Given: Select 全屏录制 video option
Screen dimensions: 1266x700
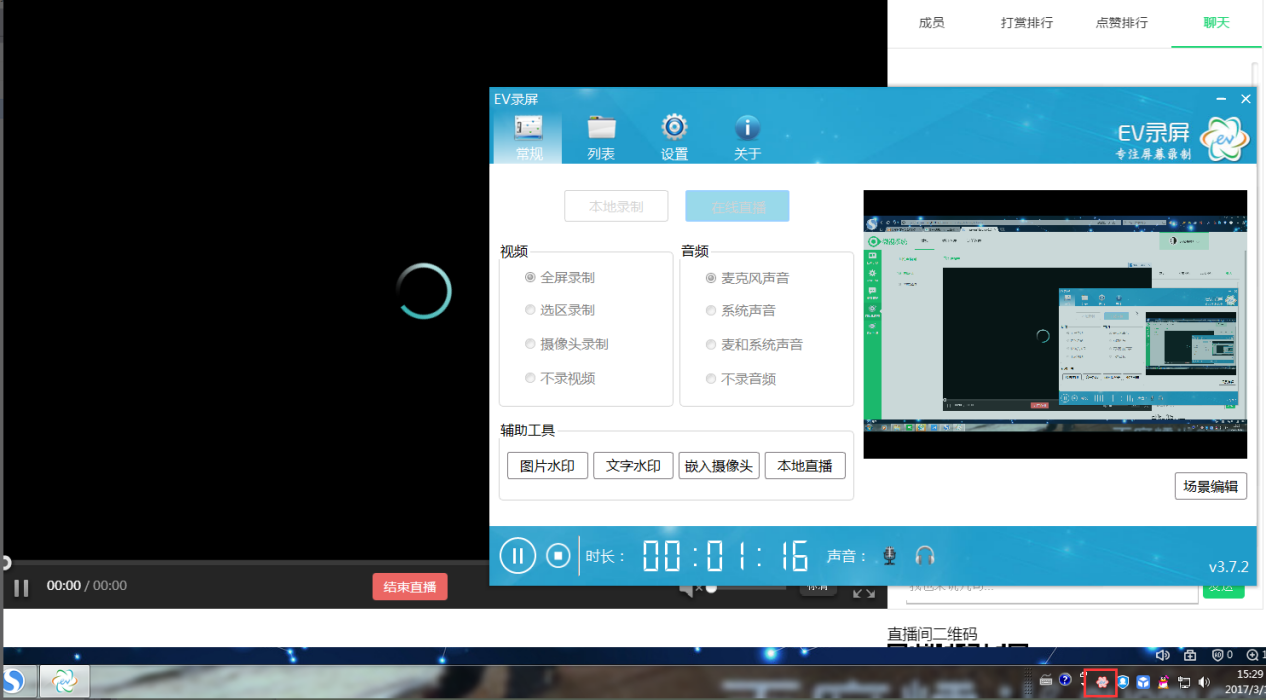Looking at the screenshot, I should point(560,278).
